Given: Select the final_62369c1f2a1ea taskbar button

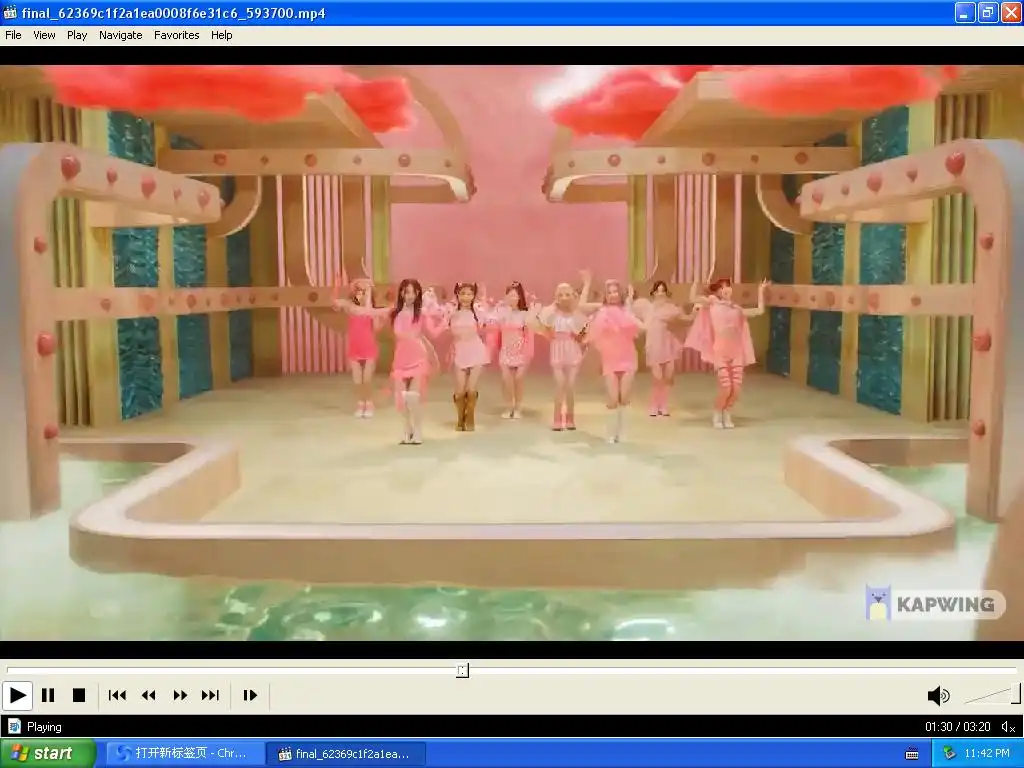Looking at the screenshot, I should tap(347, 754).
